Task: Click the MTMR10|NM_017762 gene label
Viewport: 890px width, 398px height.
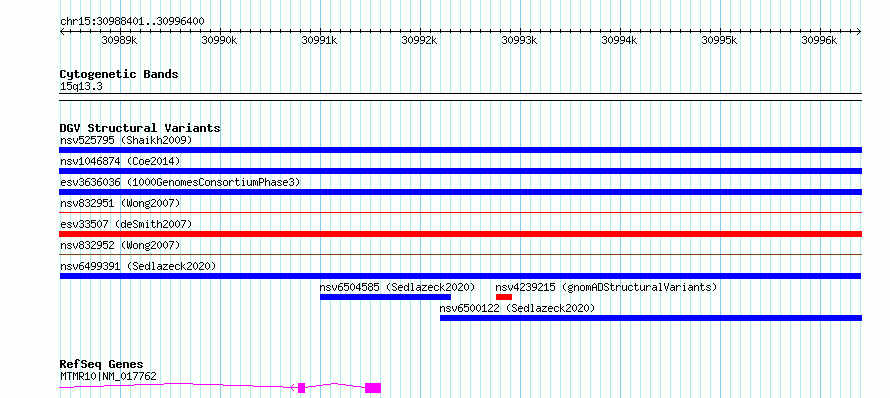Action: click(108, 376)
